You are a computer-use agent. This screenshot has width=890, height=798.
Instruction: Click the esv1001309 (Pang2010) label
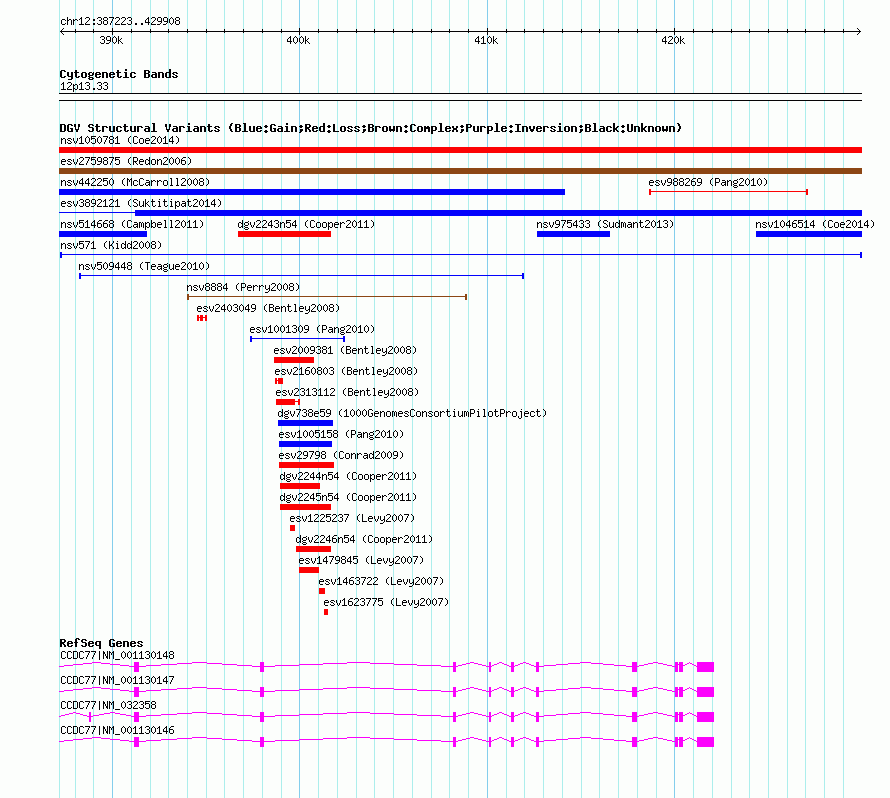[x=312, y=329]
